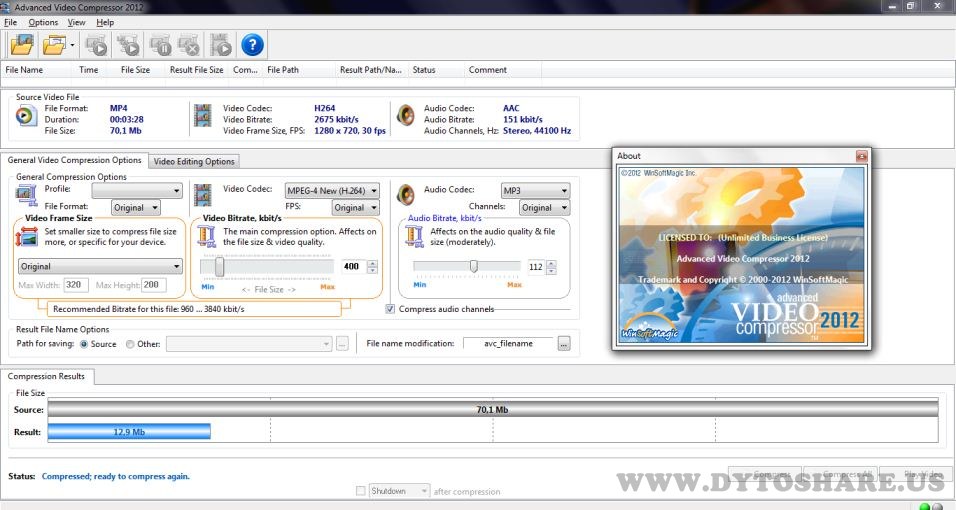
Task: Click the play video filmstrip toolbar icon
Action: click(x=221, y=45)
